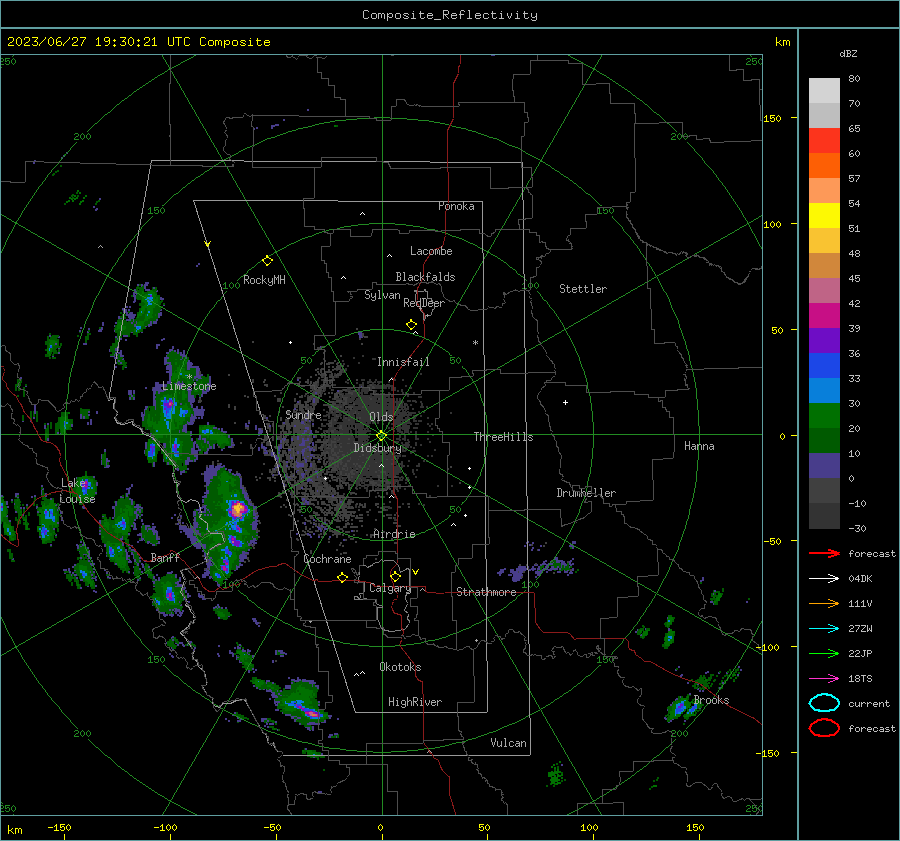Image resolution: width=900 pixels, height=841 pixels.
Task: Click the green 22JP arrow in legend
Action: pyautogui.click(x=824, y=653)
